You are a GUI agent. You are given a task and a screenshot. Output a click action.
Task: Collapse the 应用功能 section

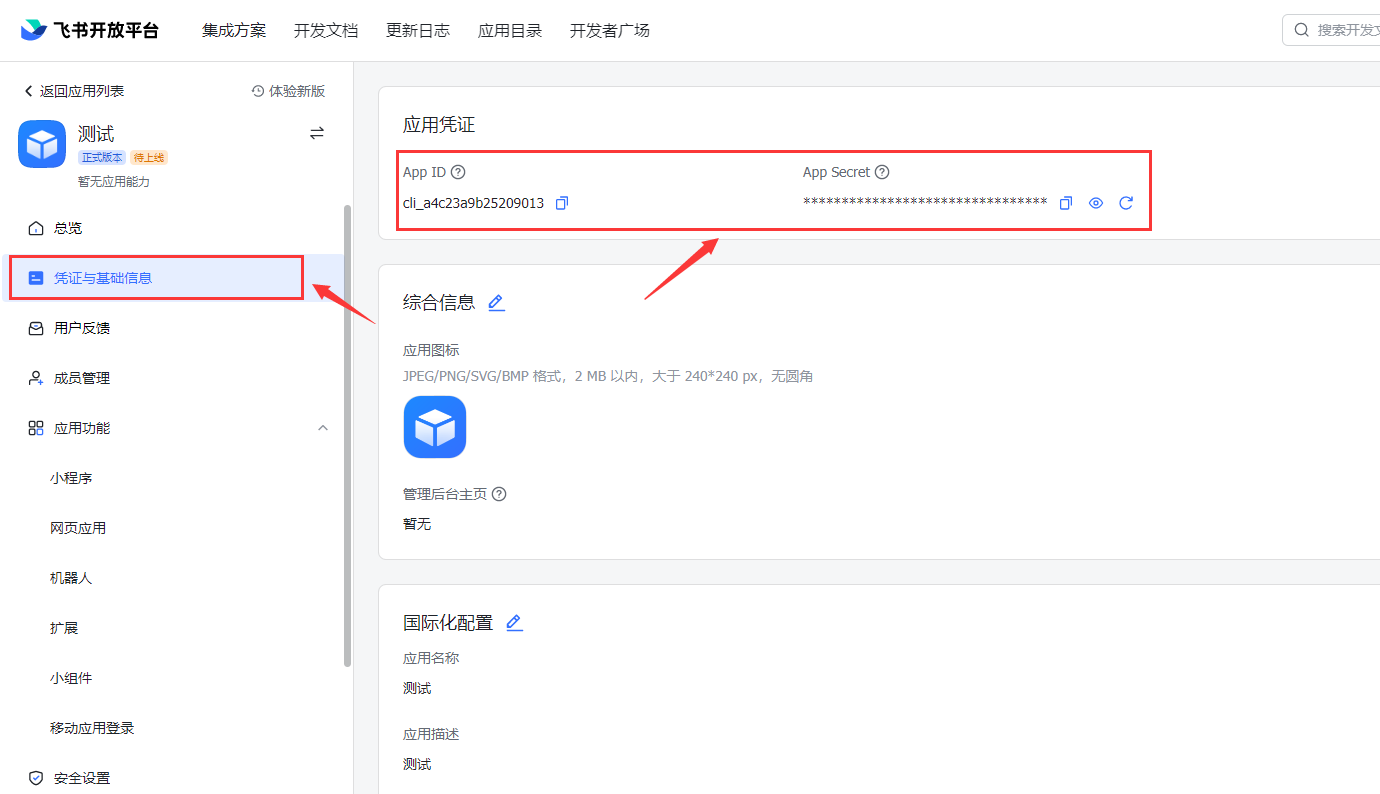tap(322, 428)
